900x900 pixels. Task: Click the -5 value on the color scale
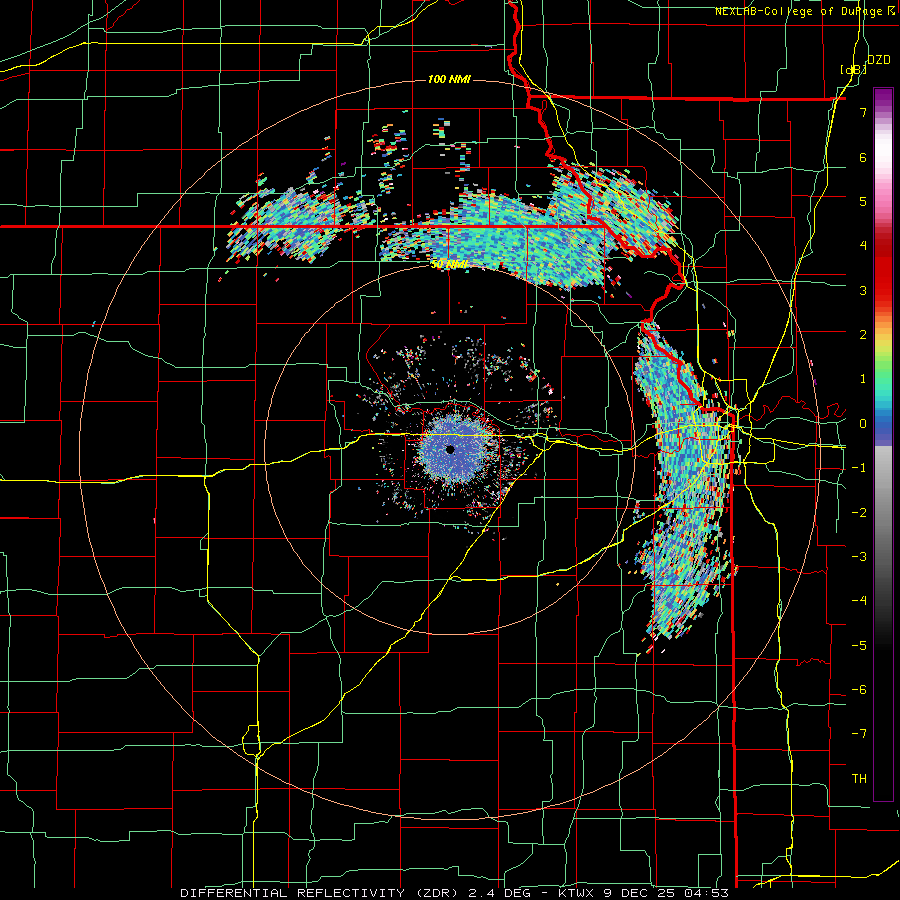[x=859, y=646]
